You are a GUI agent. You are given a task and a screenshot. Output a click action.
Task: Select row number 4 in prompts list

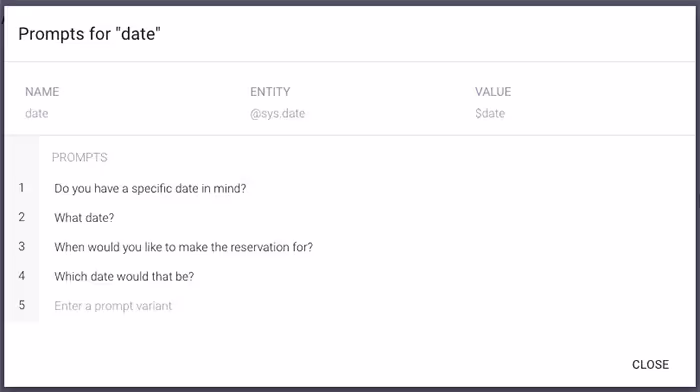(x=21, y=276)
